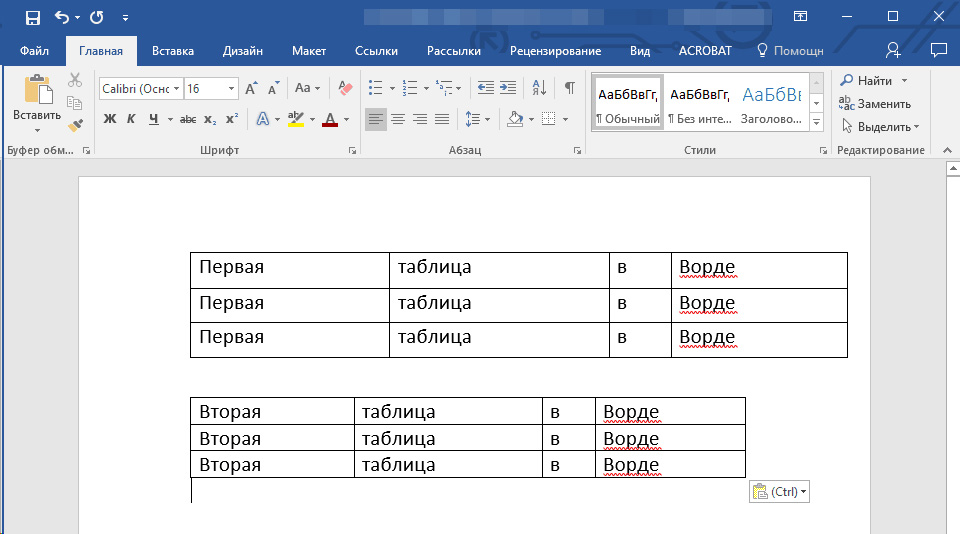The width and height of the screenshot is (960, 534).
Task: Open Change Case Aa menu
Action: coord(307,88)
